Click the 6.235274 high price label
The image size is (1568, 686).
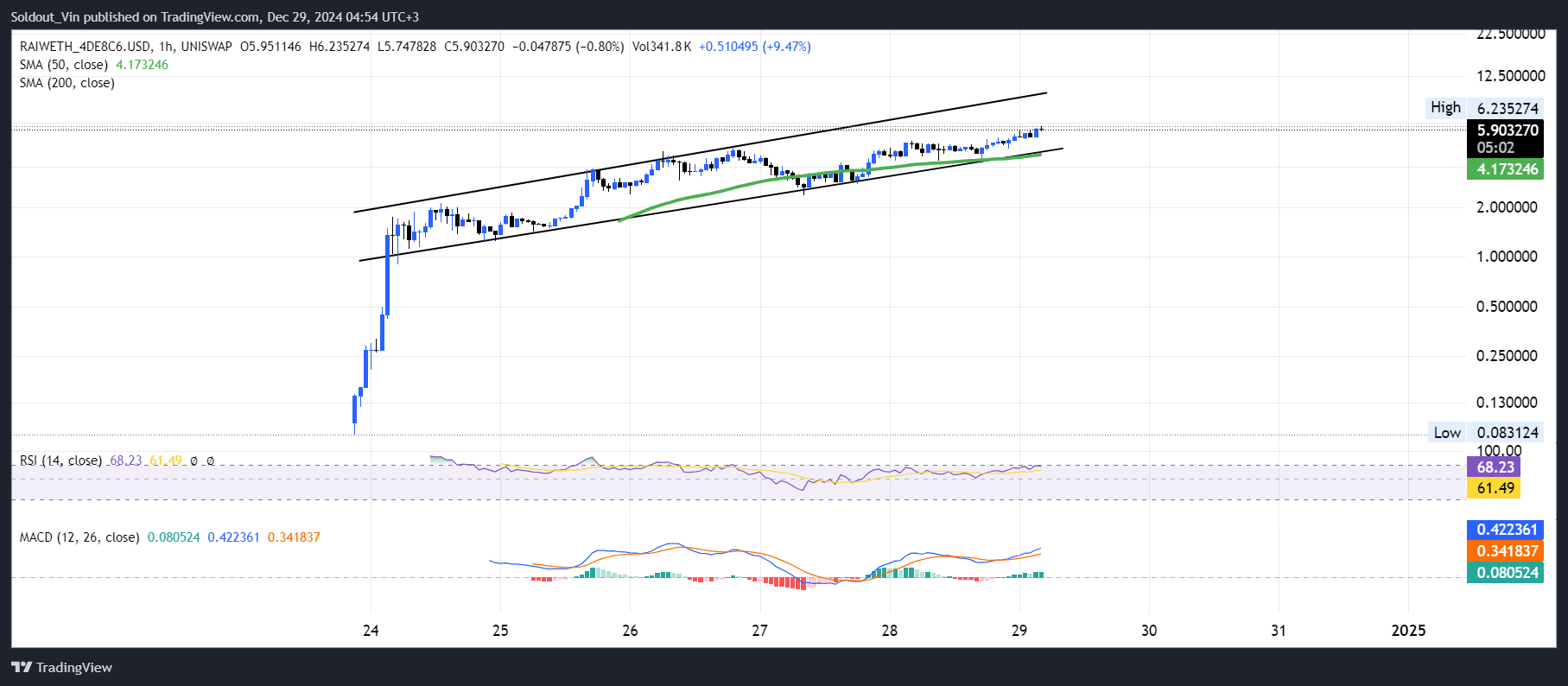tap(1508, 109)
